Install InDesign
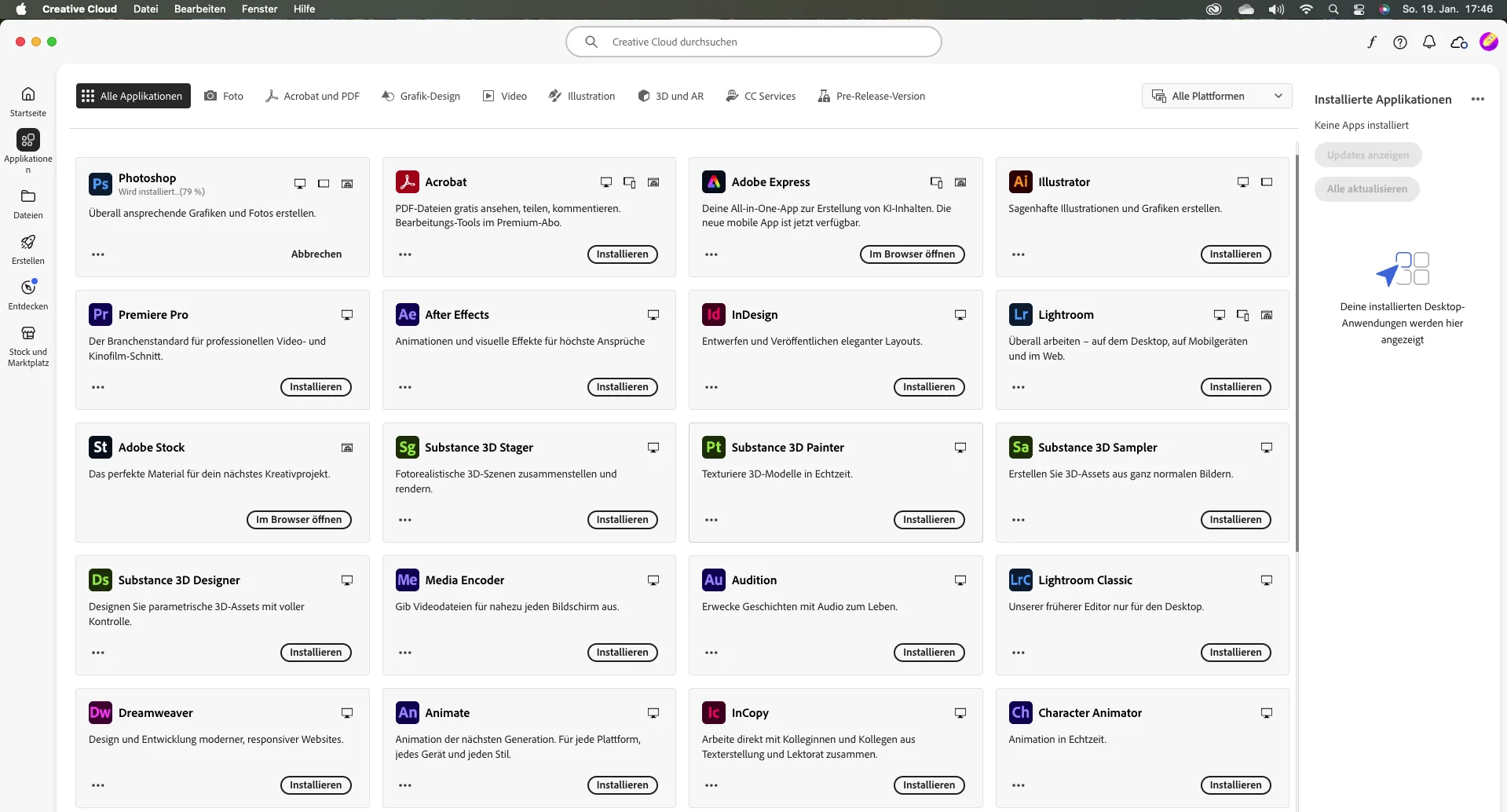 click(929, 387)
